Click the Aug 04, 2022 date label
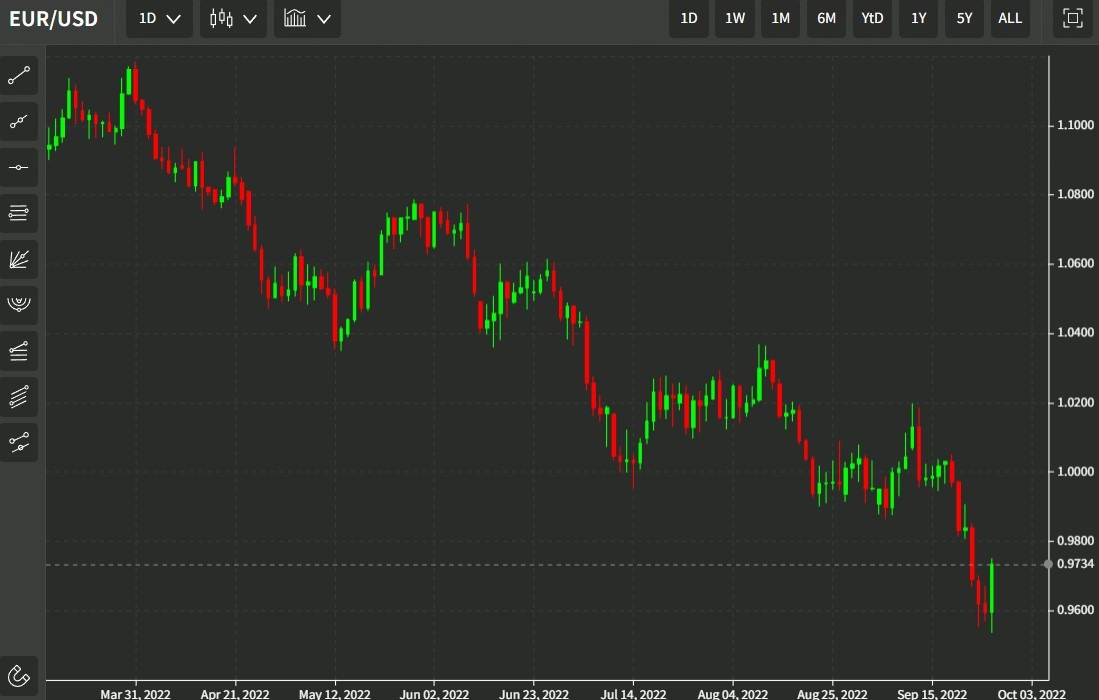This screenshot has width=1099, height=700. (x=733, y=694)
